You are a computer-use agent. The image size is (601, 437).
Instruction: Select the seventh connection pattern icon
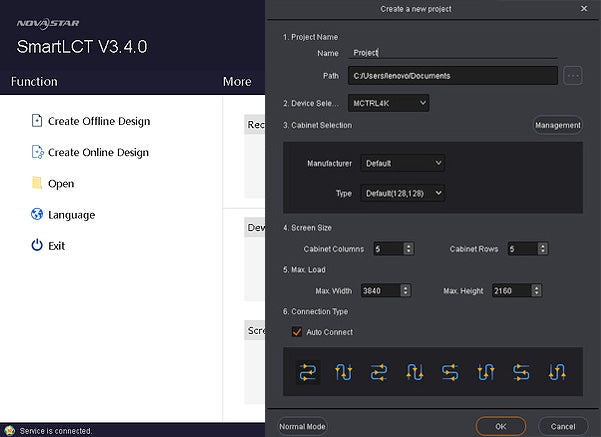click(x=521, y=372)
